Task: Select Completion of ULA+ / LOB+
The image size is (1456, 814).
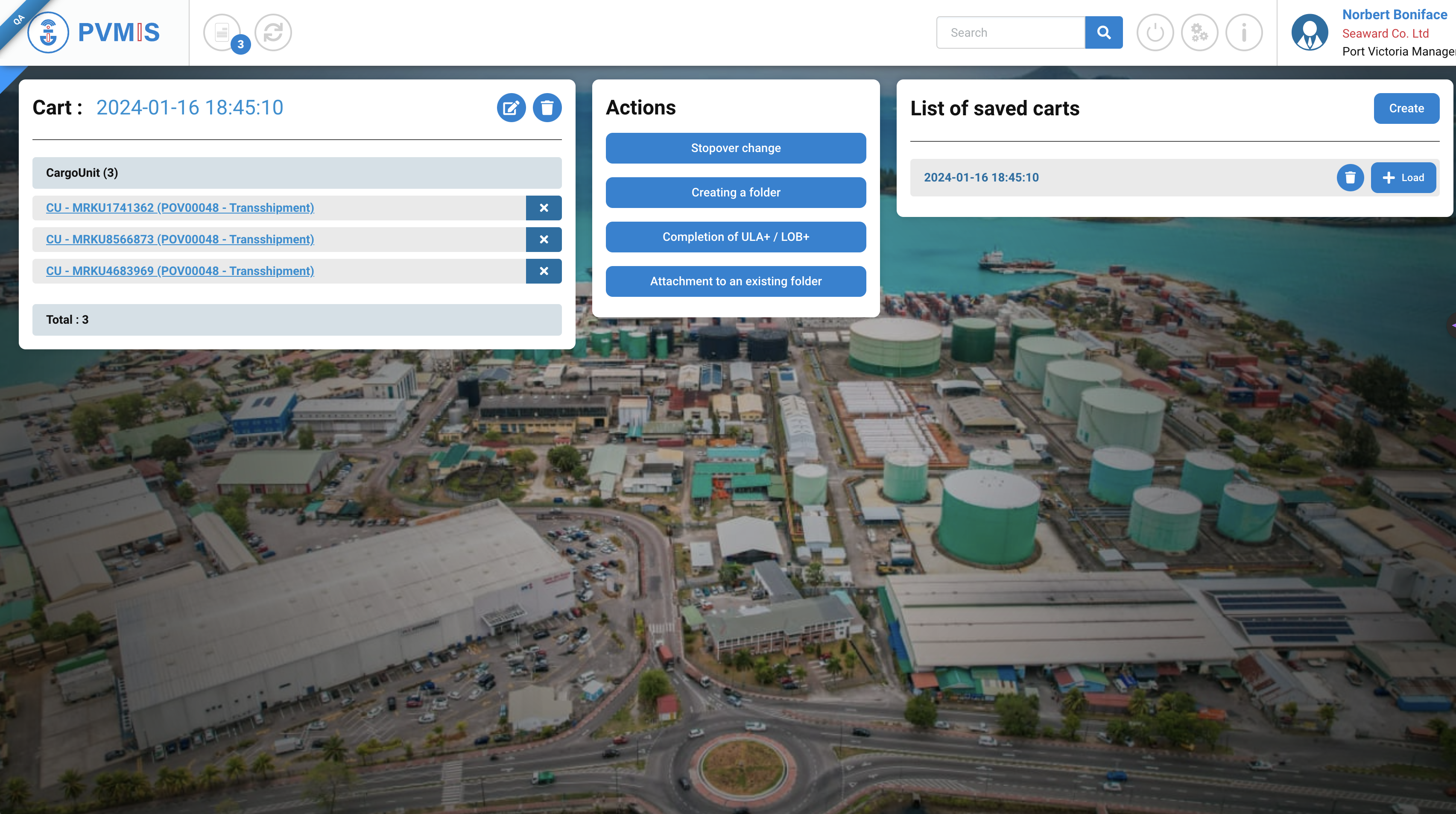Action: pos(735,237)
